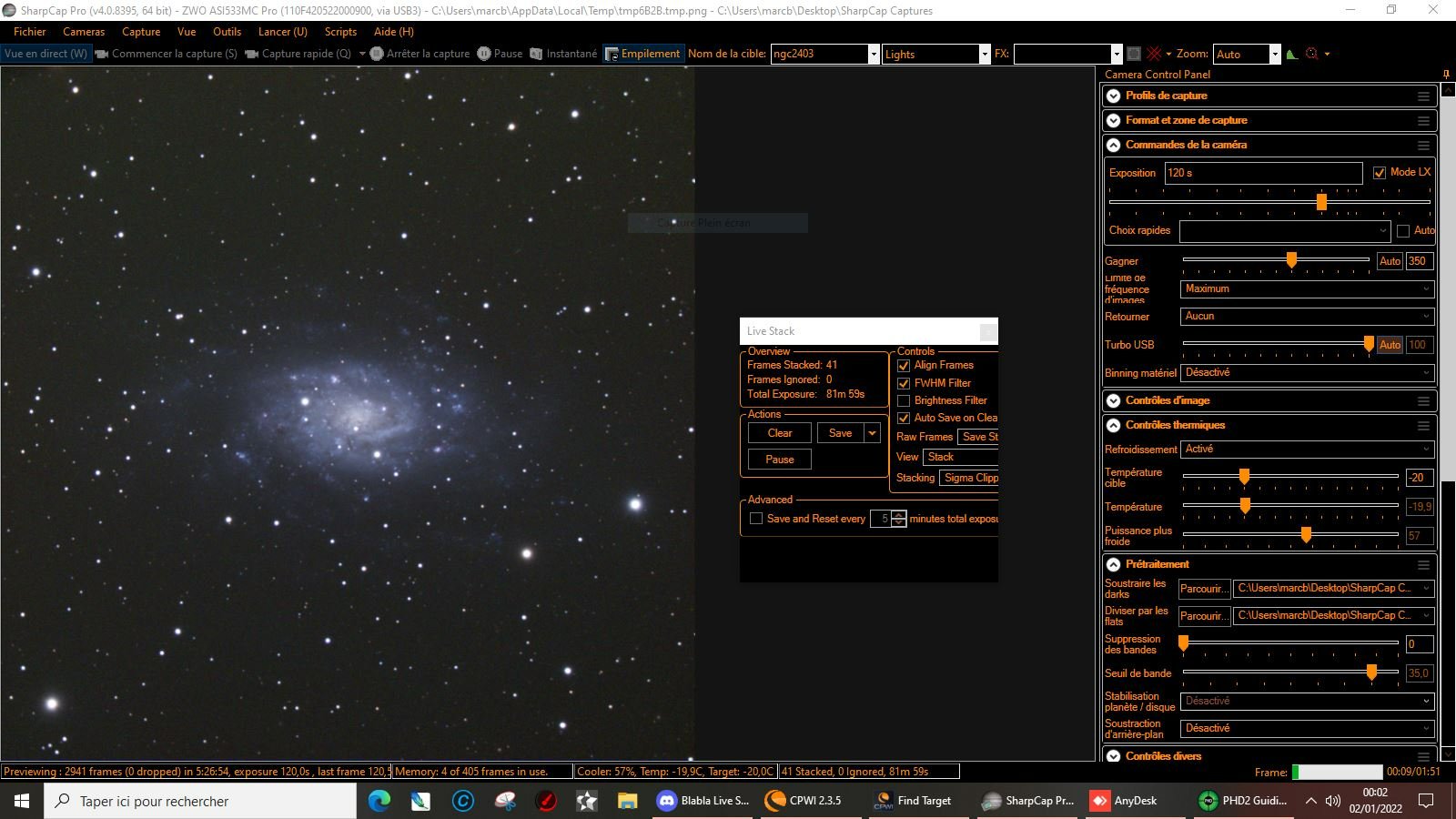
Task: Toggle Align Frames checkbox
Action: click(x=904, y=366)
